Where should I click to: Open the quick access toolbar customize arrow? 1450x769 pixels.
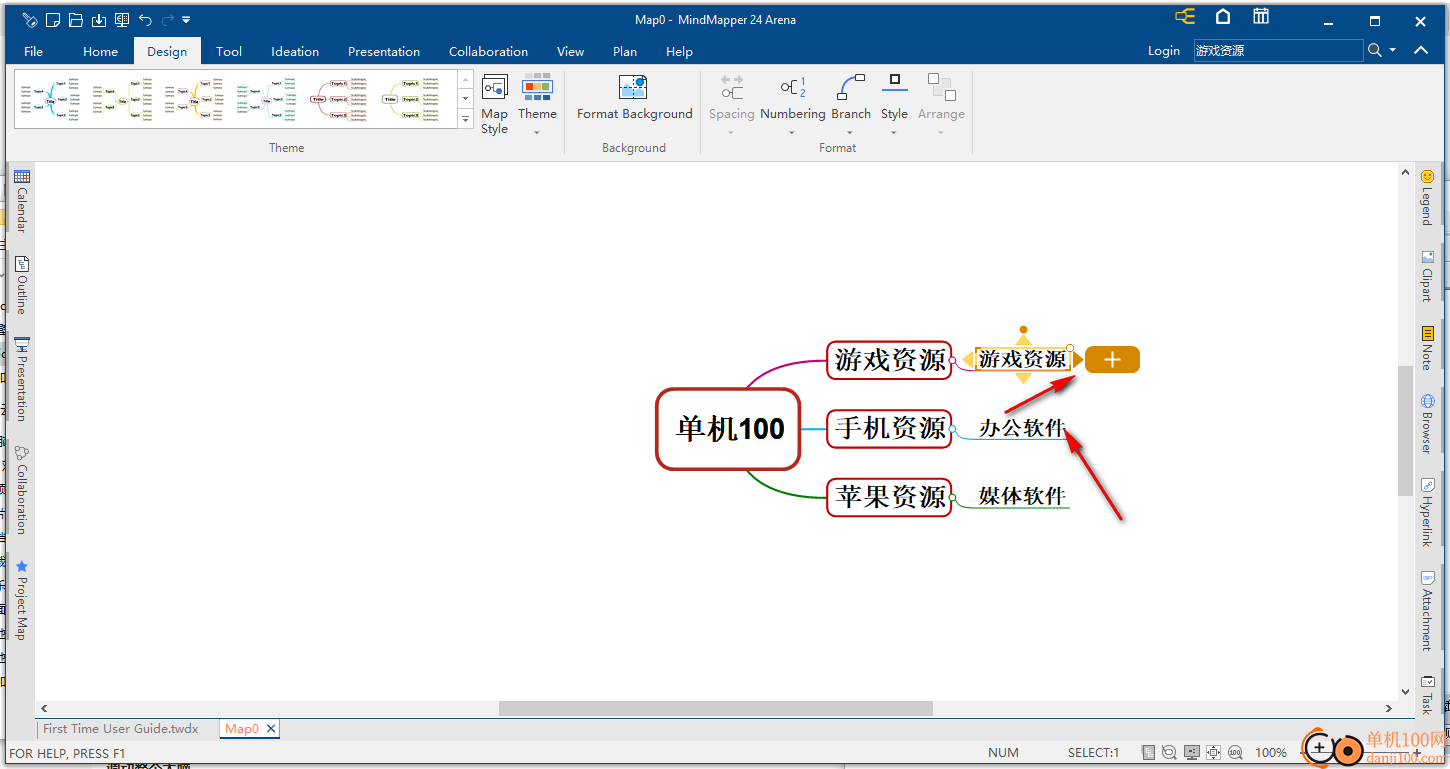(x=186, y=20)
